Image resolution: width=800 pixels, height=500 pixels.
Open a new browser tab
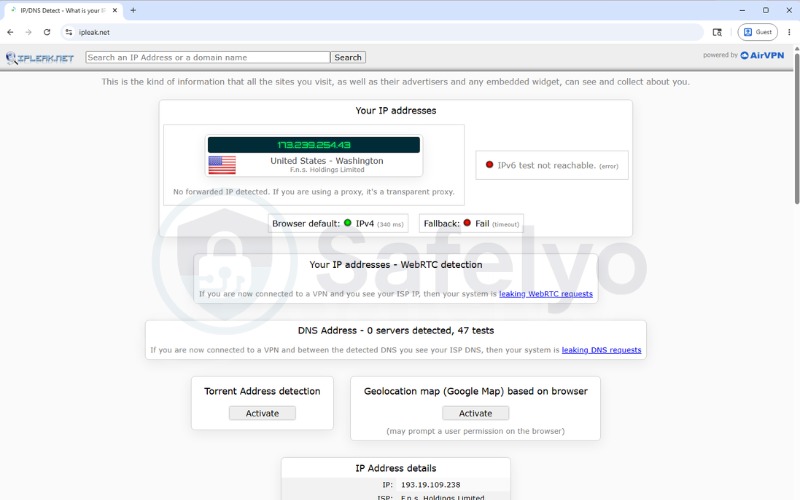point(133,10)
